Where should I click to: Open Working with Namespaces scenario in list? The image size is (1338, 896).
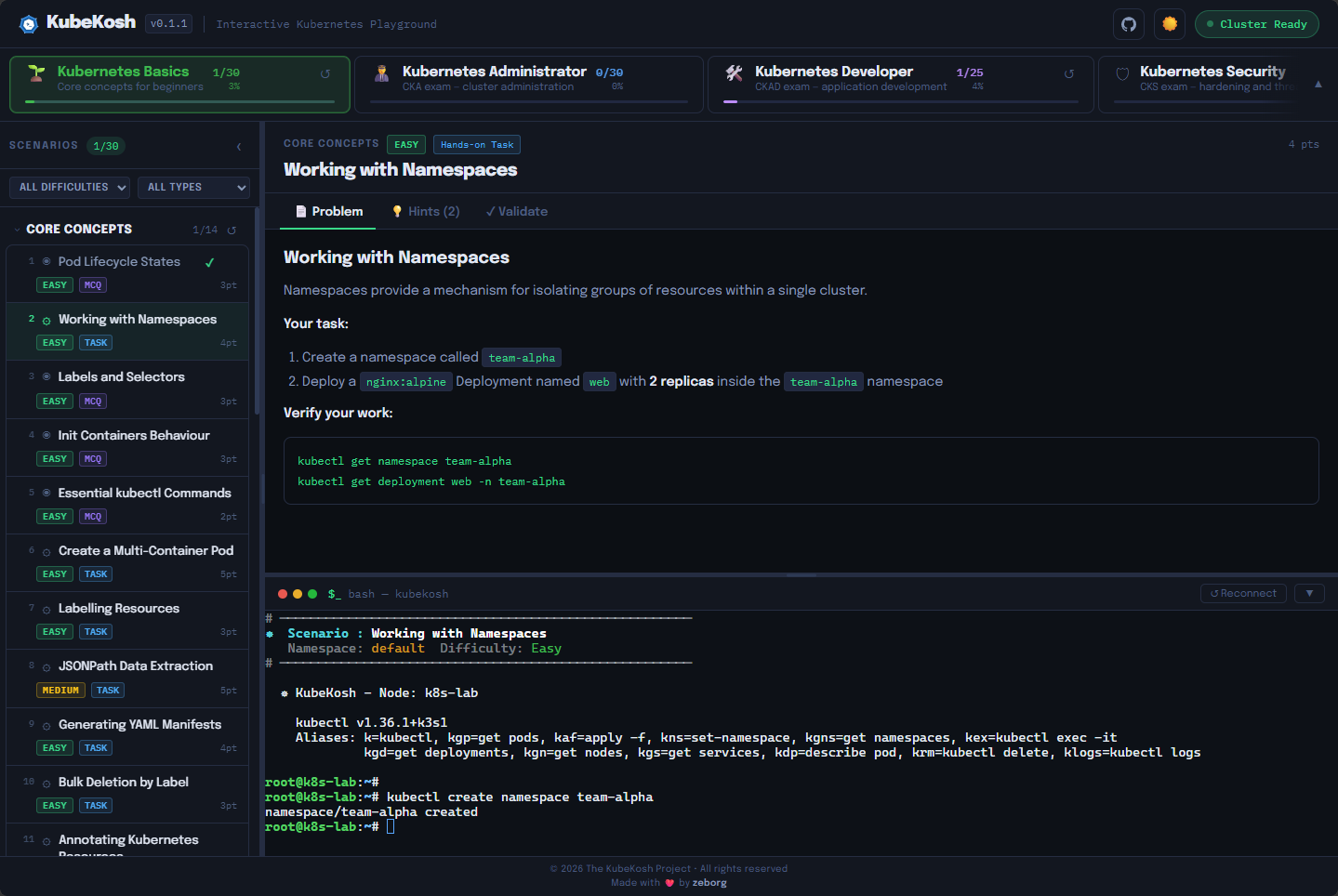127,331
